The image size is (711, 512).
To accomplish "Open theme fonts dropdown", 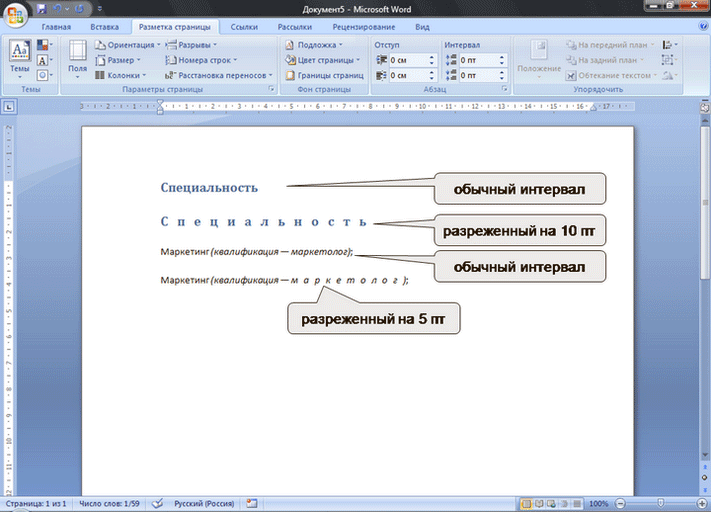I will pos(44,60).
